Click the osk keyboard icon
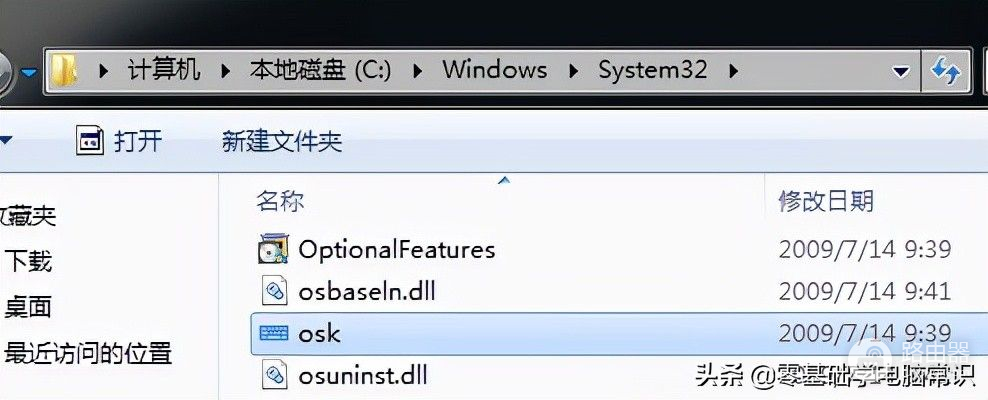Viewport: 988px width, 400px height. point(273,333)
